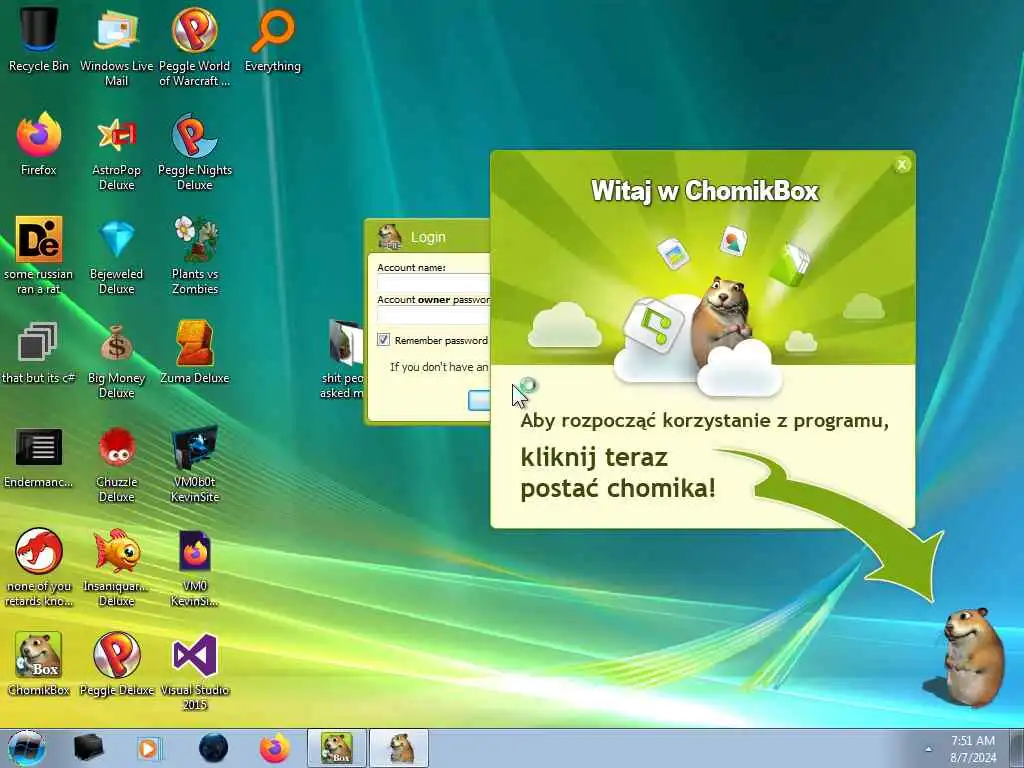
Task: Select ChomikBox desktop shortcut
Action: [39, 664]
